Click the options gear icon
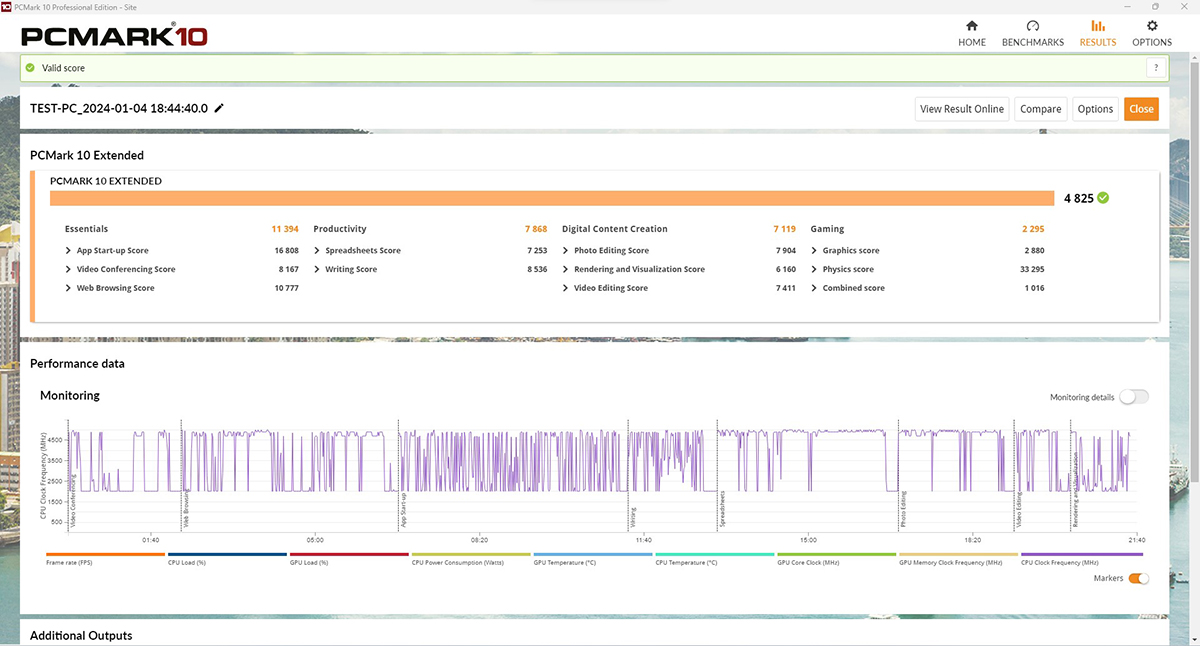This screenshot has height=646, width=1200. point(1152,26)
